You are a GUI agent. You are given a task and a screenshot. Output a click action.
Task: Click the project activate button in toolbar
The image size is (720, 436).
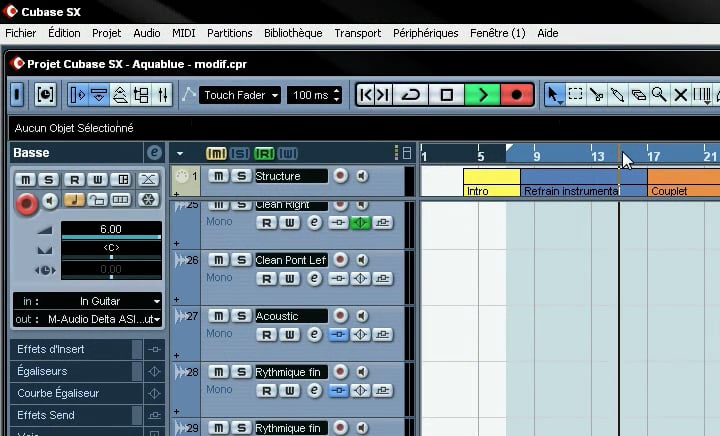tap(17, 95)
